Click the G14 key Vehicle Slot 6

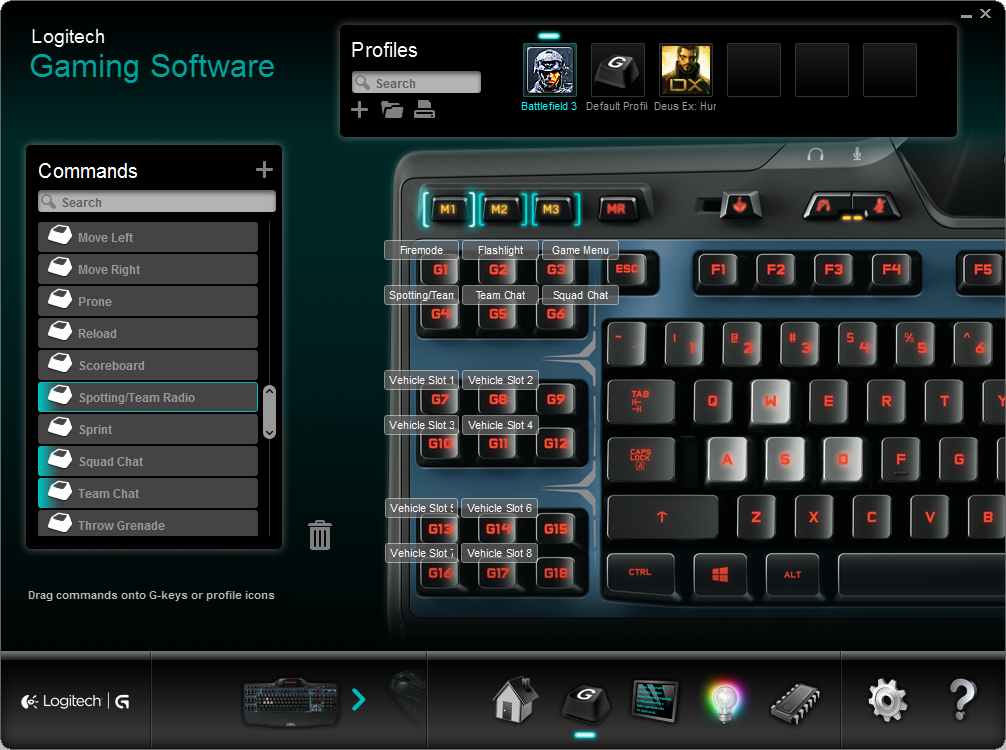[x=498, y=529]
